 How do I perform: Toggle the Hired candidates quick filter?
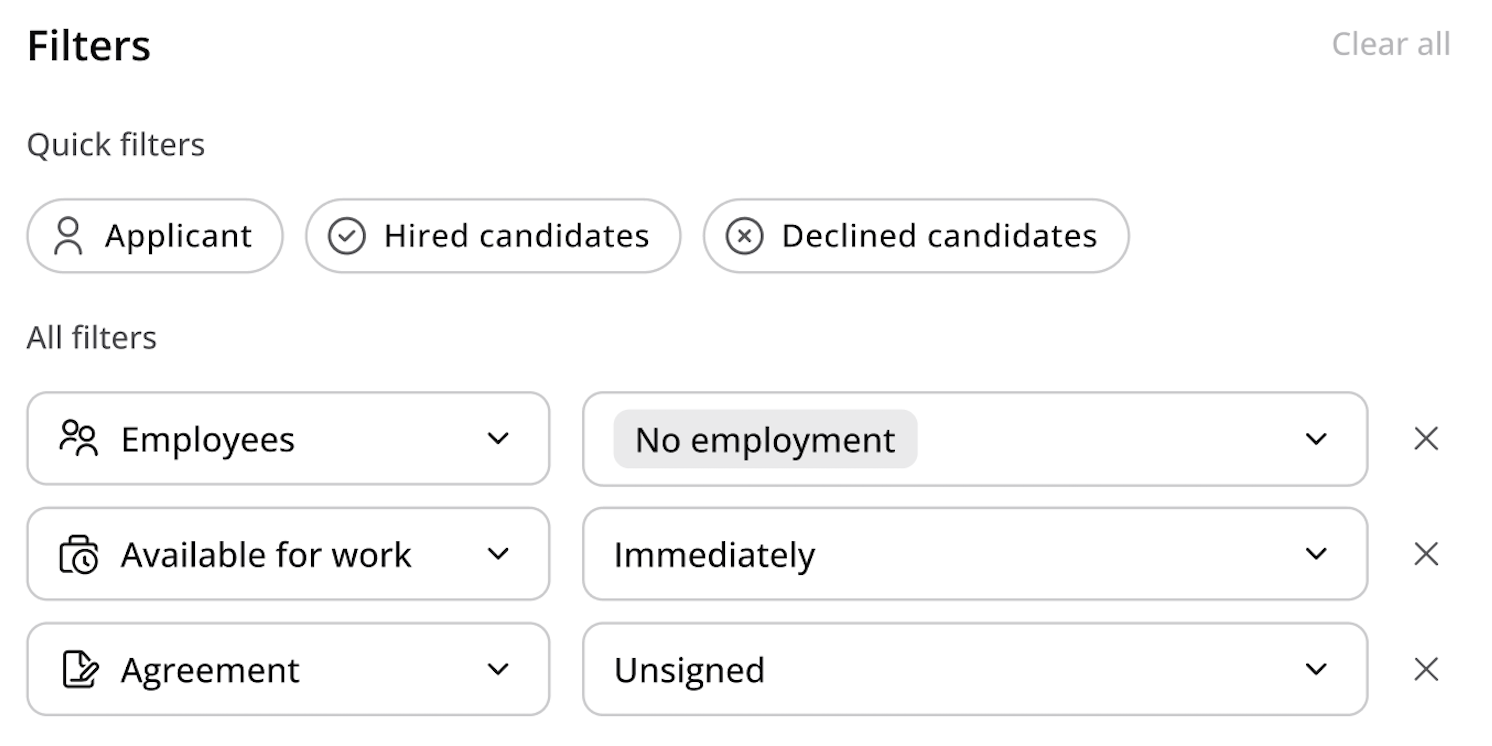pyautogui.click(x=493, y=237)
